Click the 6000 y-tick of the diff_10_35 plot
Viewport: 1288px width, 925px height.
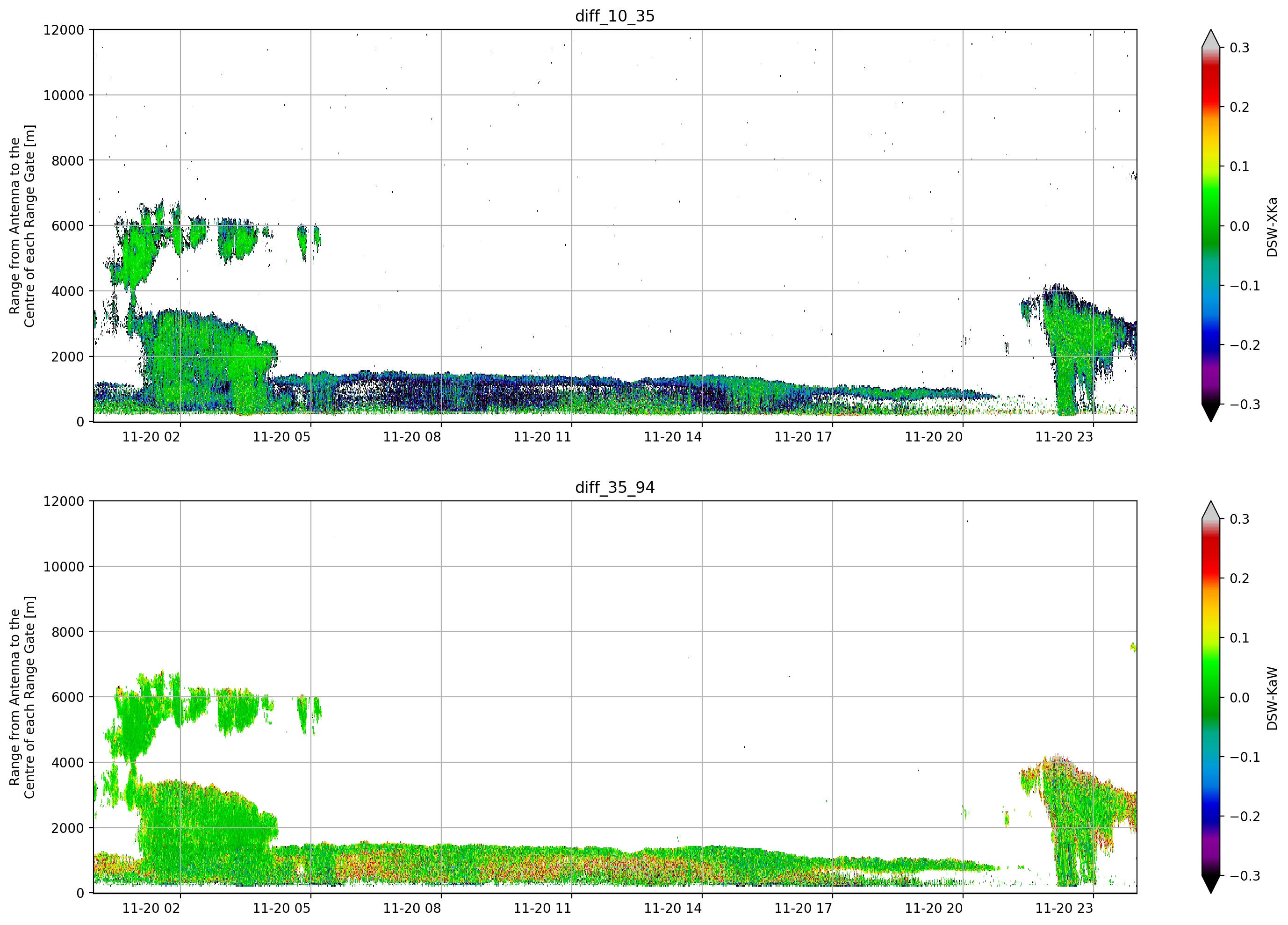[68, 226]
